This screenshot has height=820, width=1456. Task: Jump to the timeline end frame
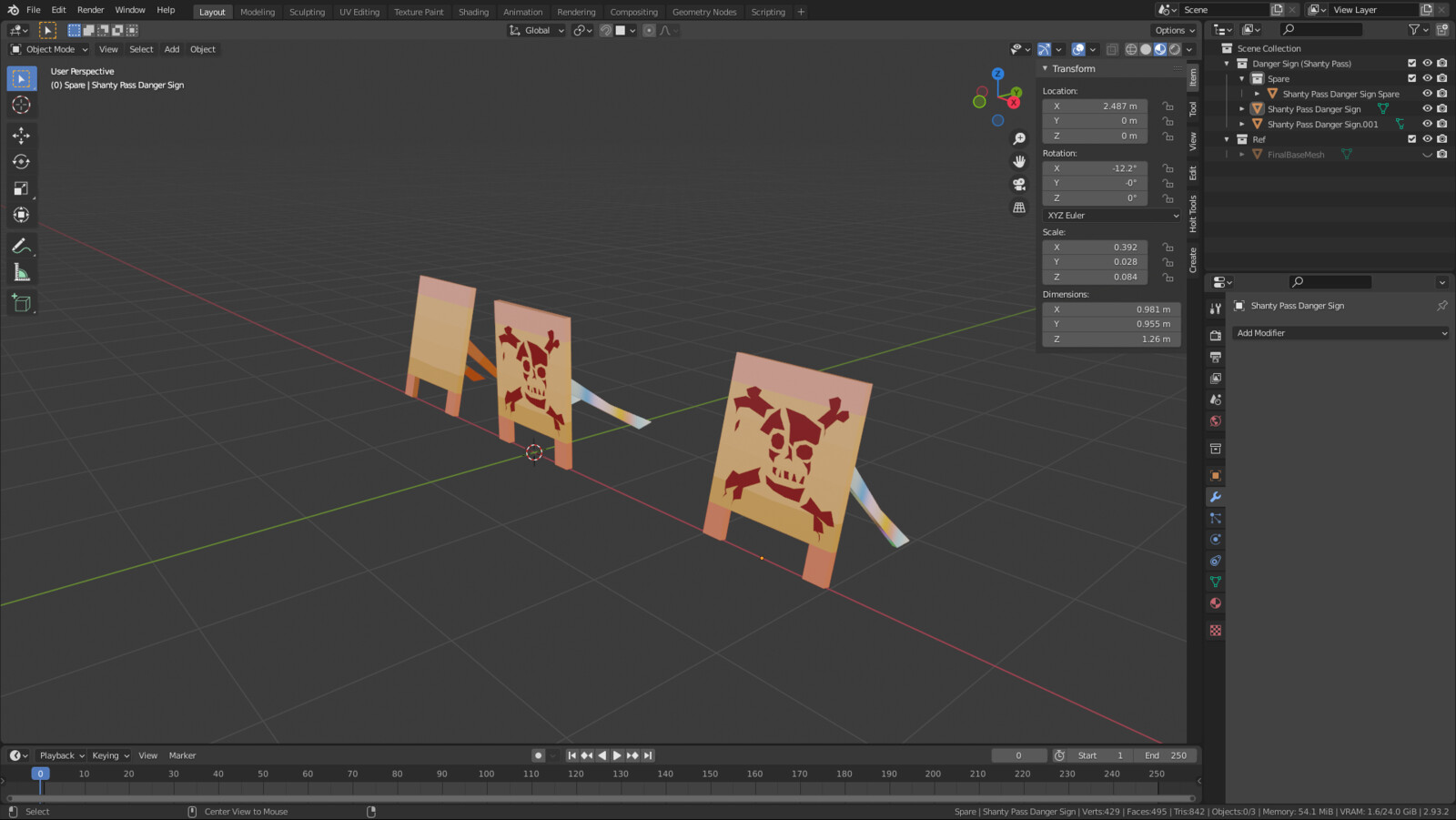(648, 755)
